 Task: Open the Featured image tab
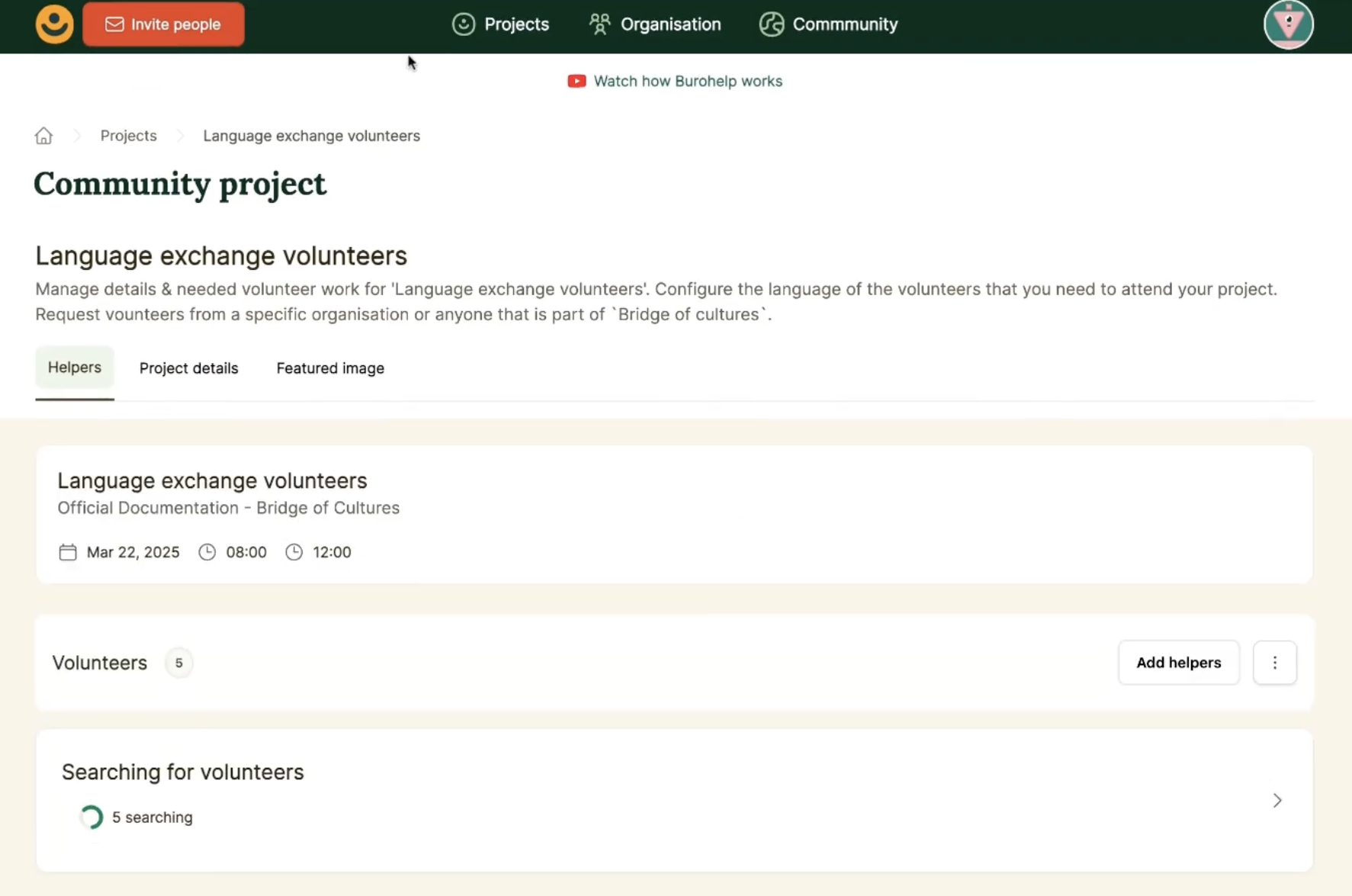point(329,368)
